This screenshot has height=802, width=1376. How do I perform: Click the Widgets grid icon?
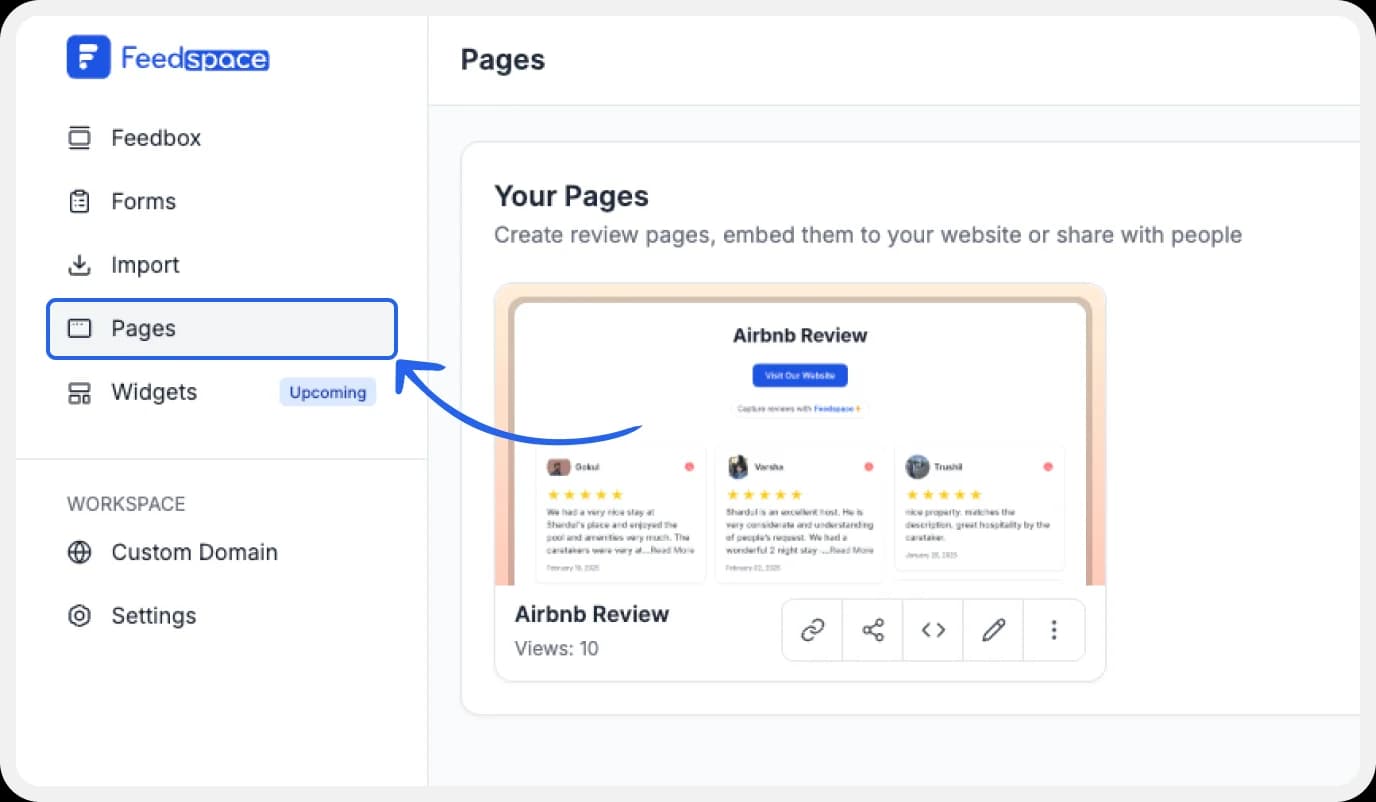(79, 393)
